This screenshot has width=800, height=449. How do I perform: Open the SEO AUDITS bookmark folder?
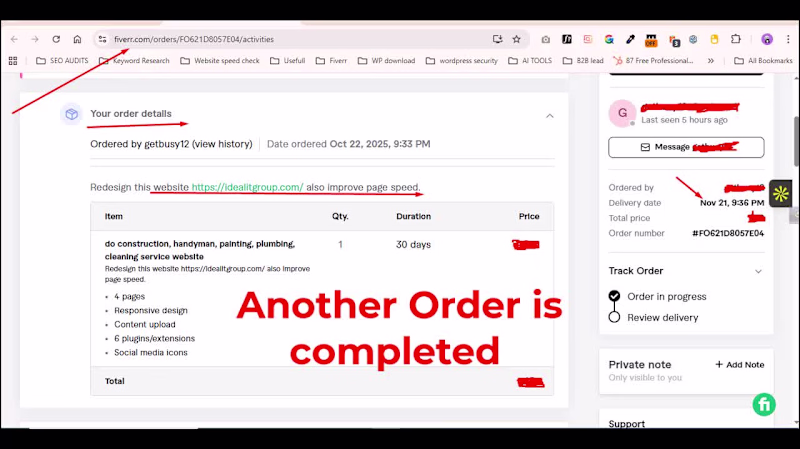[x=62, y=61]
